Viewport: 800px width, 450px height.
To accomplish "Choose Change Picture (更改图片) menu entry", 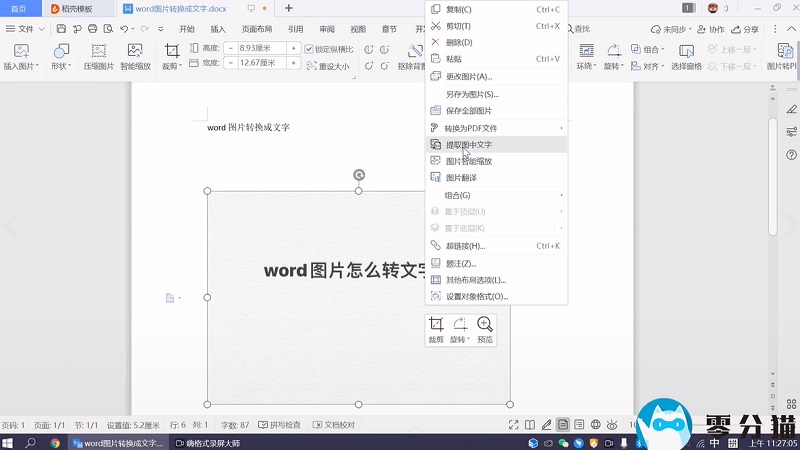I will tap(496, 77).
